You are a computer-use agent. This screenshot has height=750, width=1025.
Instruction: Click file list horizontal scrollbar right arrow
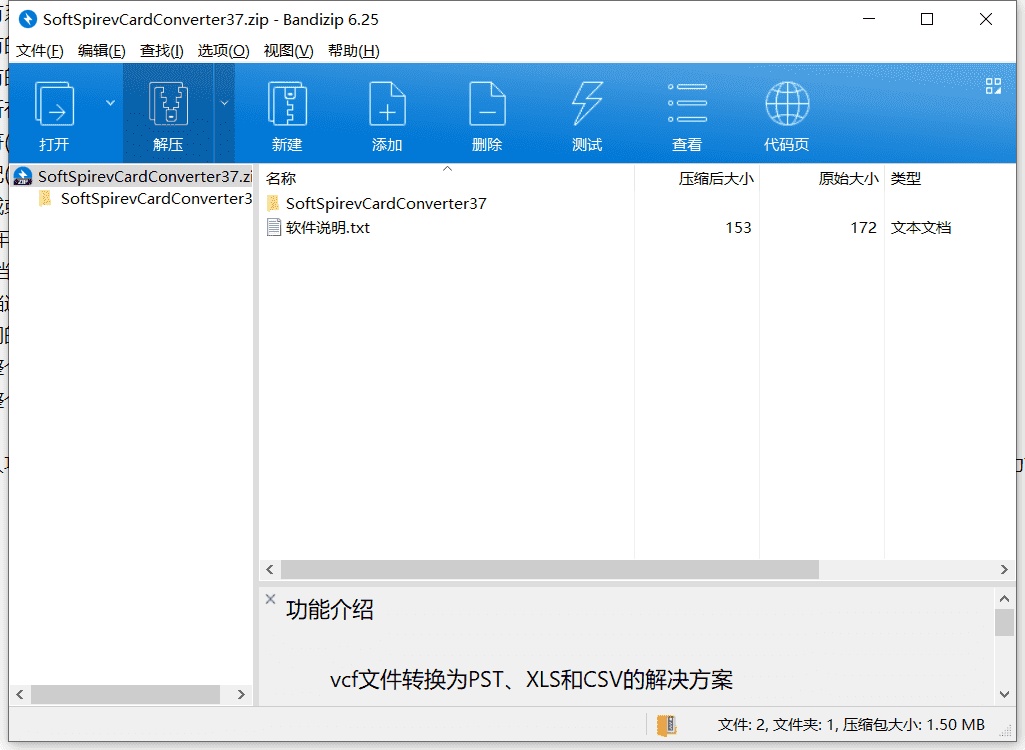1004,570
